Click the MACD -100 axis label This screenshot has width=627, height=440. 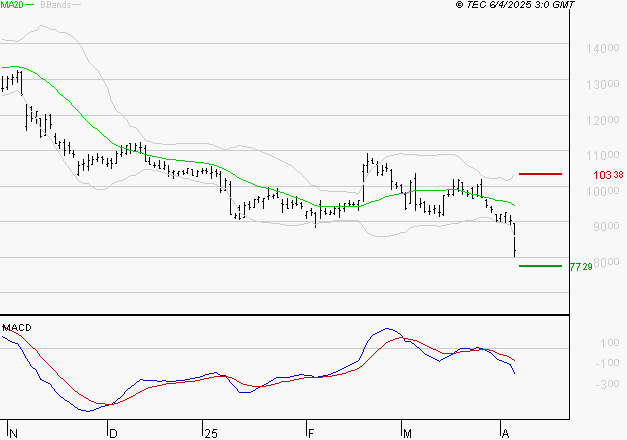[x=607, y=363]
